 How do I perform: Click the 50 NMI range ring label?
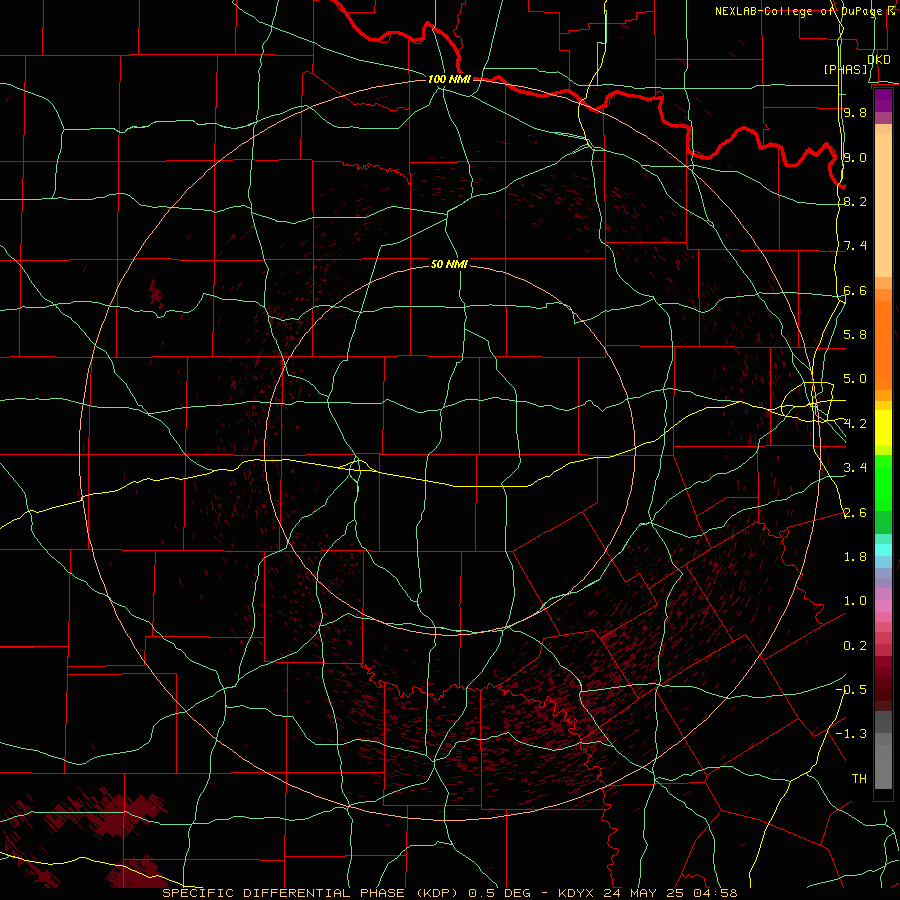coord(449,264)
